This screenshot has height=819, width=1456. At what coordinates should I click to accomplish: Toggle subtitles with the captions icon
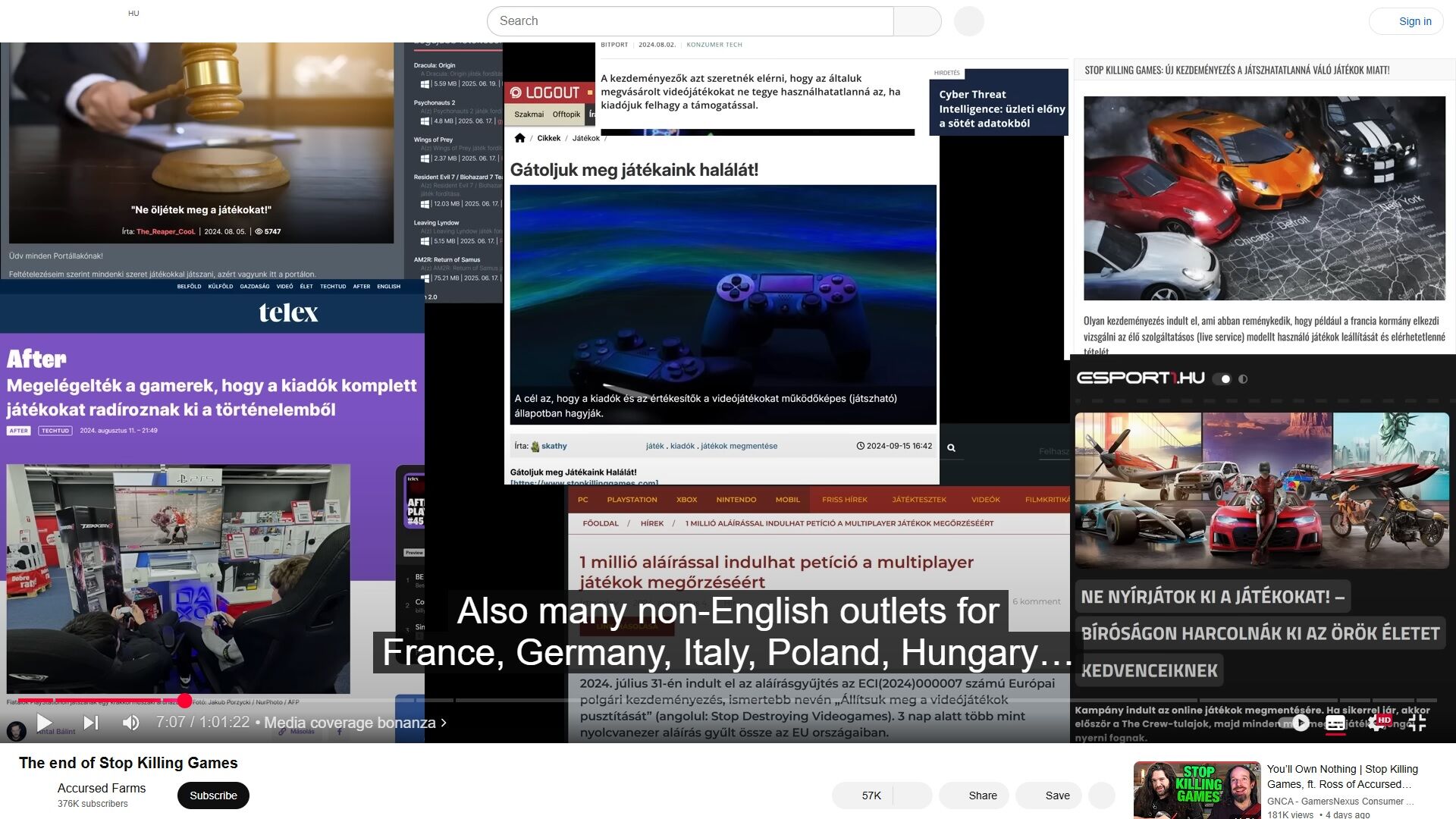tap(1335, 723)
